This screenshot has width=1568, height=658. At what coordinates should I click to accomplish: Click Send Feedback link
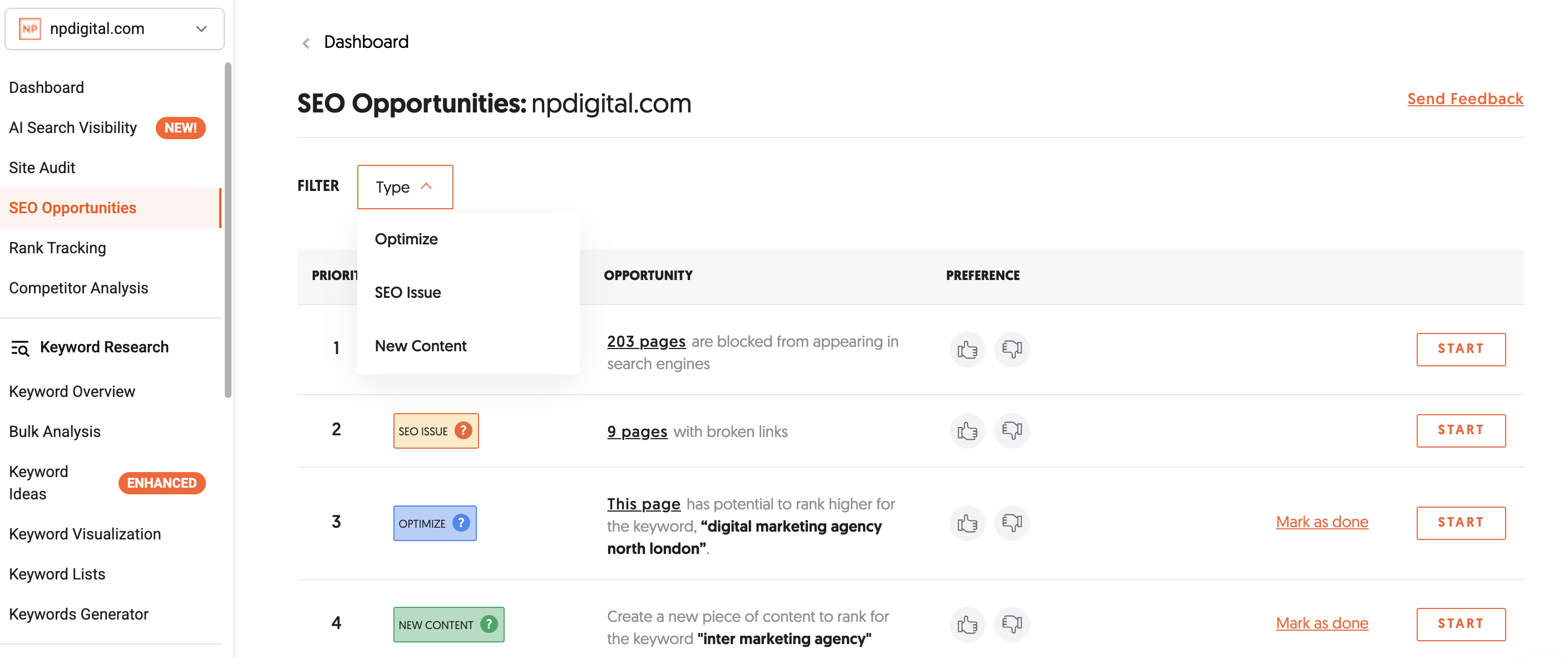[x=1465, y=99]
